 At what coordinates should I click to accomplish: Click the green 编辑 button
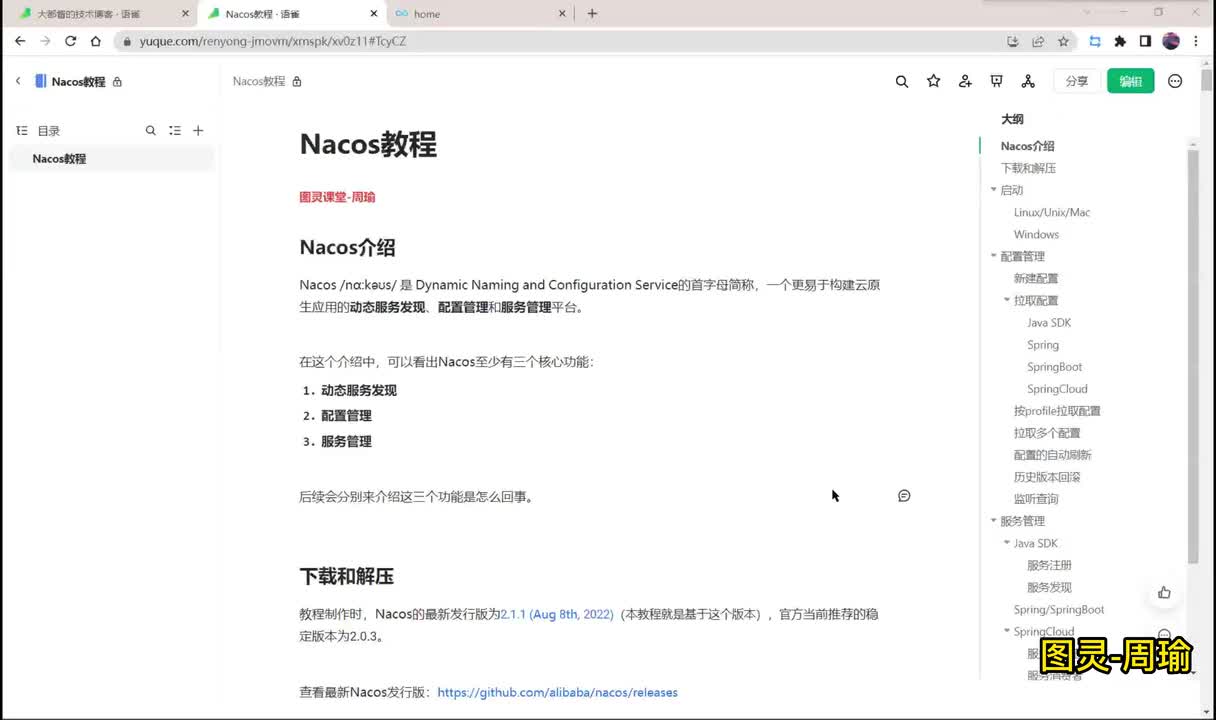coord(1131,81)
